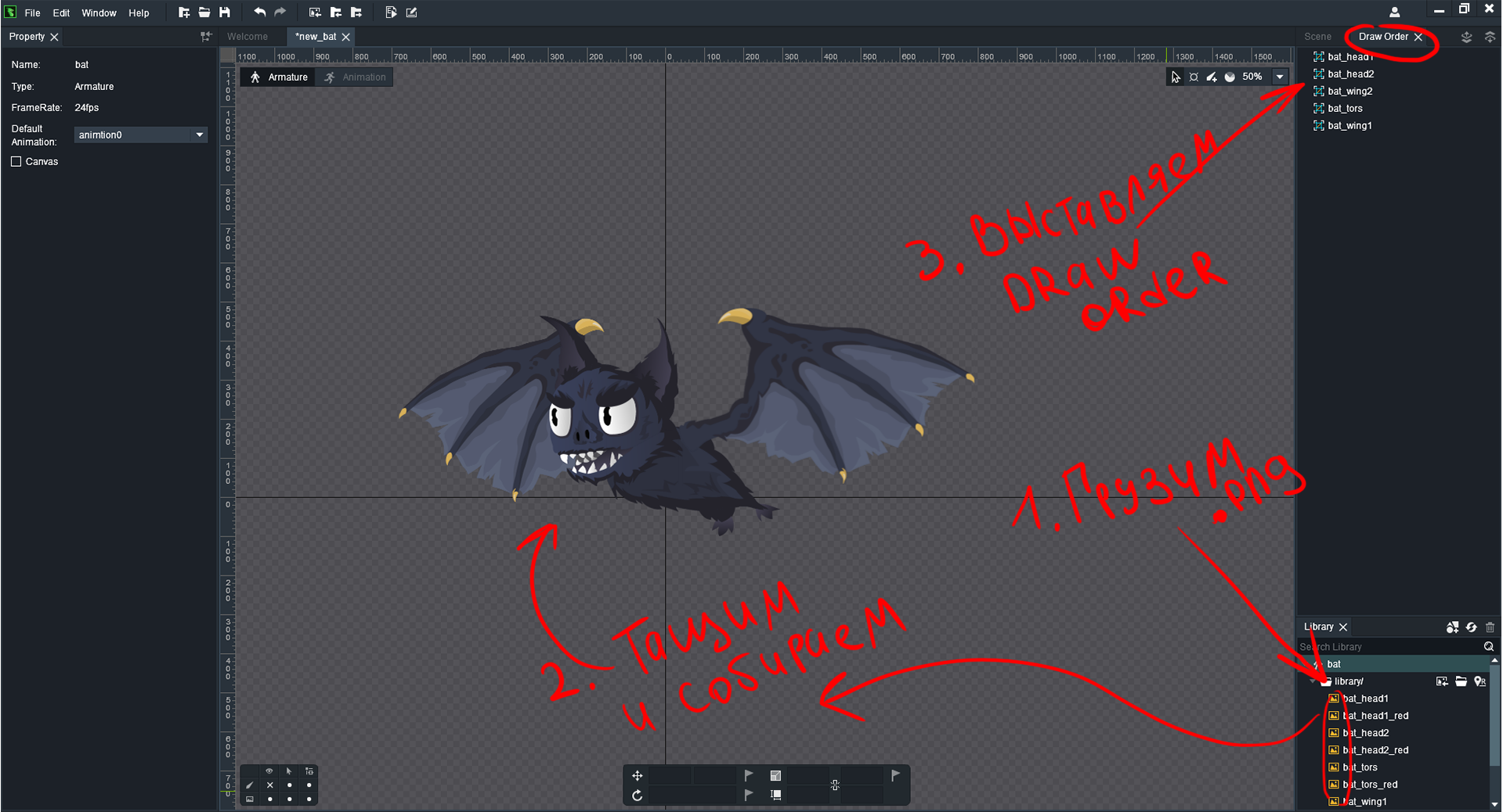Open the zoom percentage dropdown

(x=1280, y=77)
